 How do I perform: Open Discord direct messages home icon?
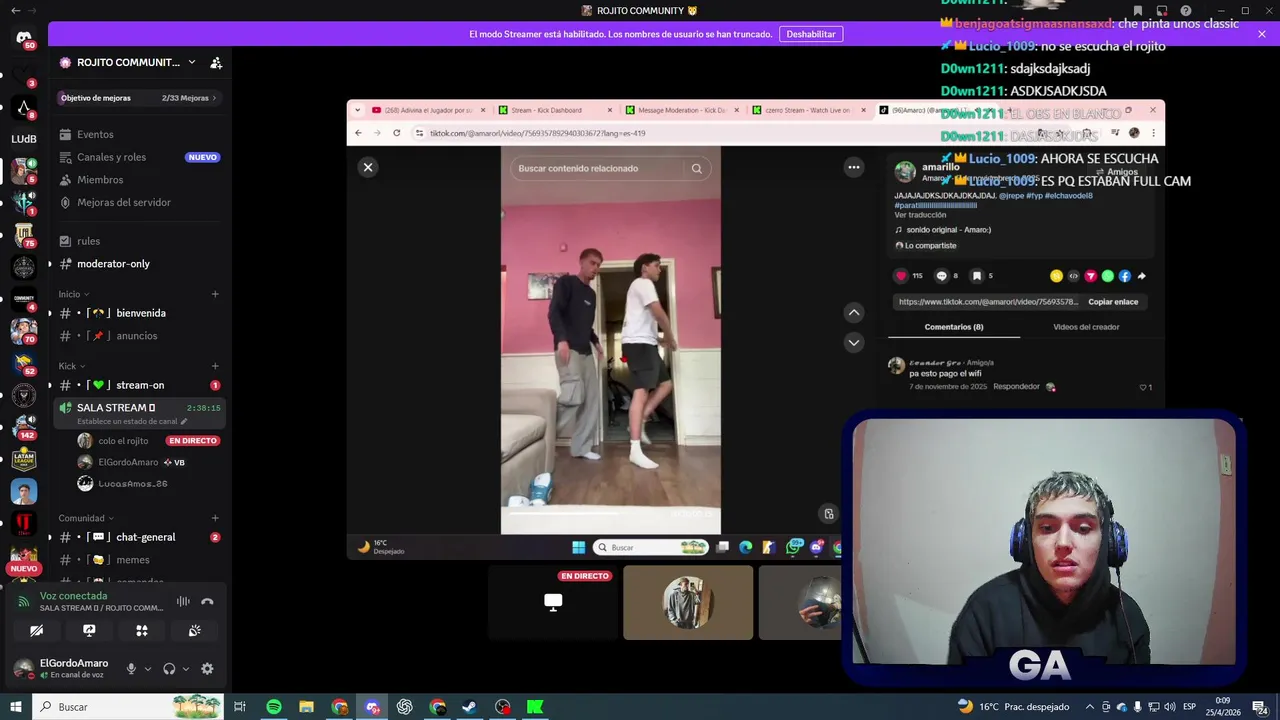click(x=24, y=40)
